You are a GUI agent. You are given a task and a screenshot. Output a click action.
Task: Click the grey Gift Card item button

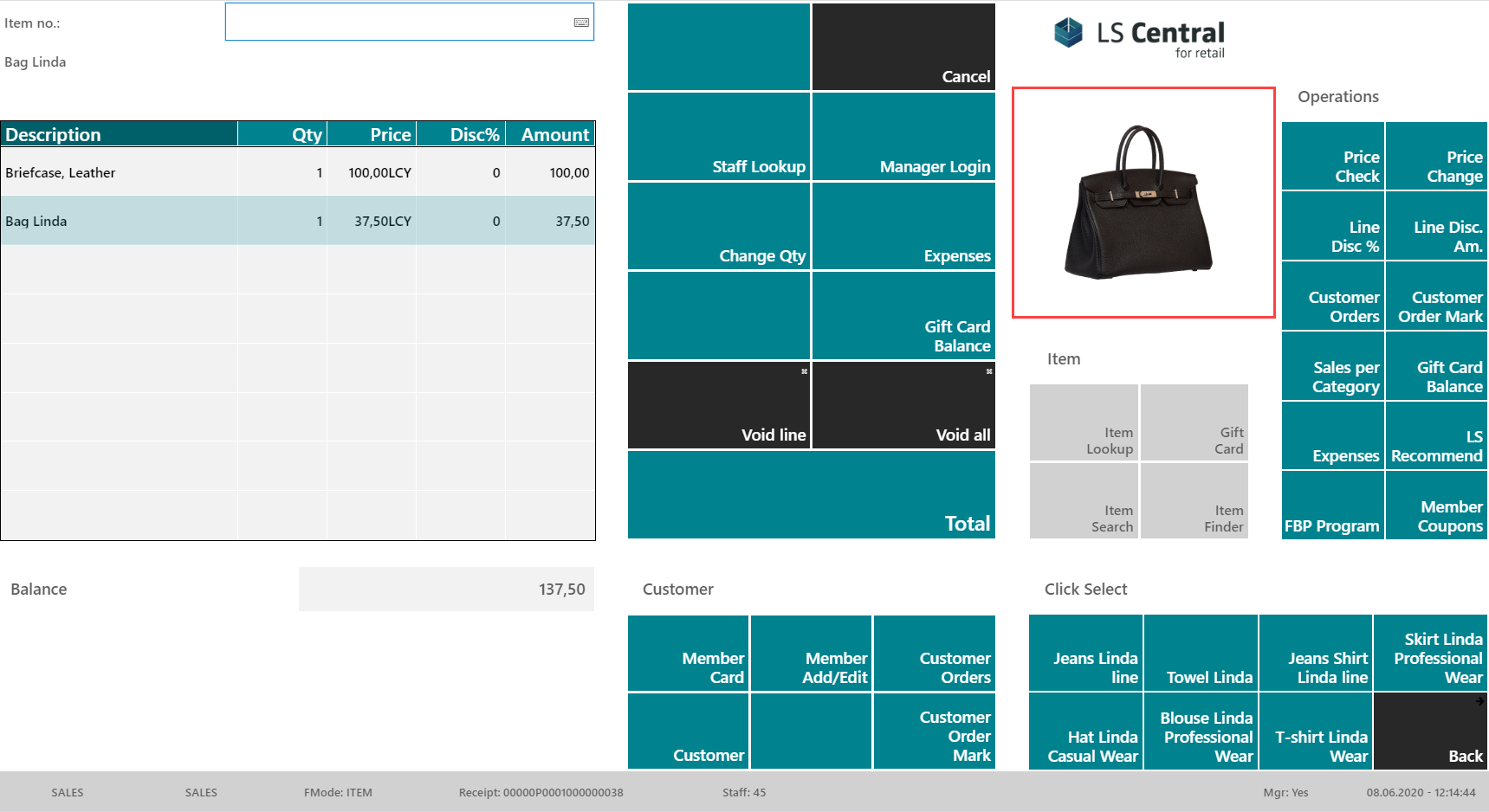(x=1194, y=422)
